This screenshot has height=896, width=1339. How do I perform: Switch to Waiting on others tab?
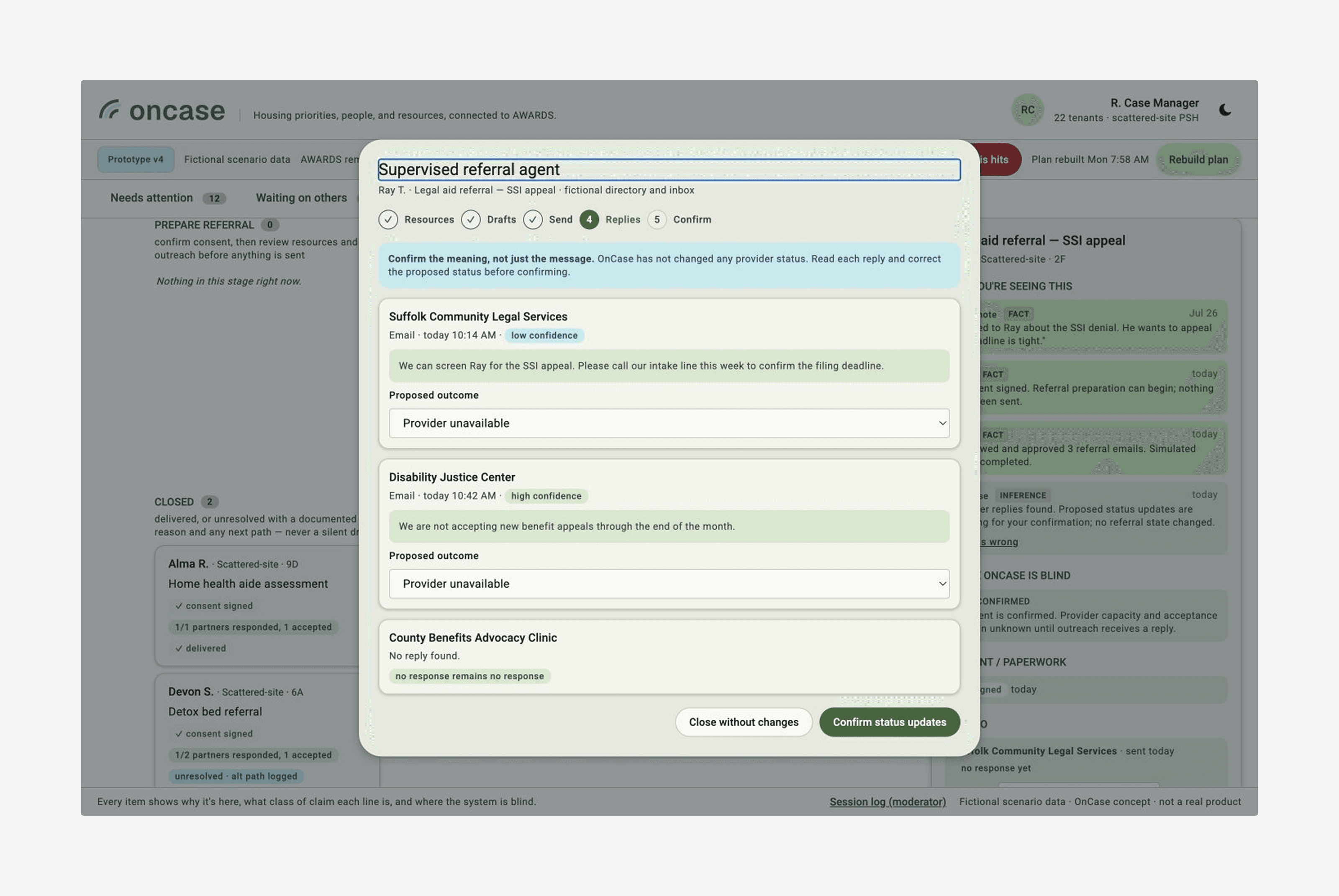pos(301,198)
